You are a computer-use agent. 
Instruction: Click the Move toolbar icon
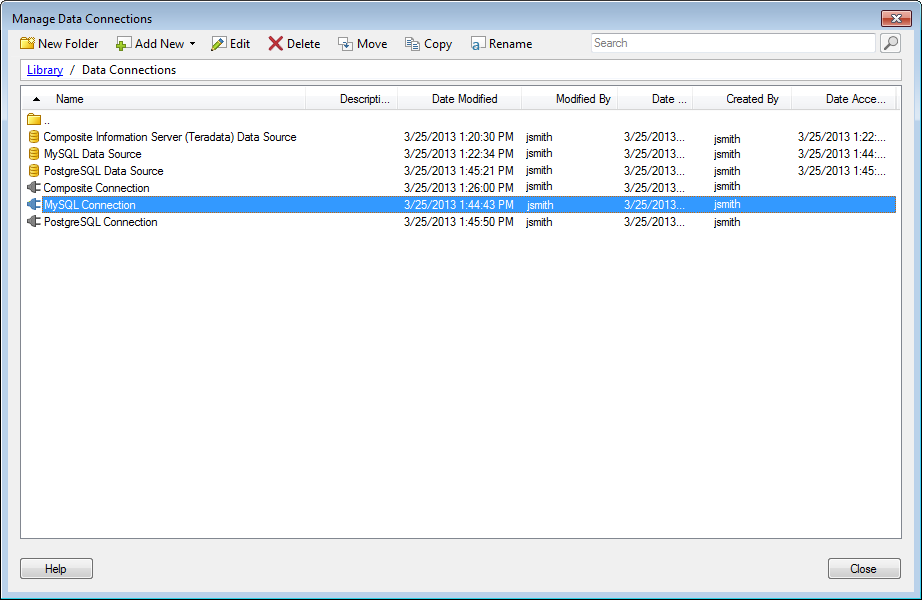coord(345,44)
